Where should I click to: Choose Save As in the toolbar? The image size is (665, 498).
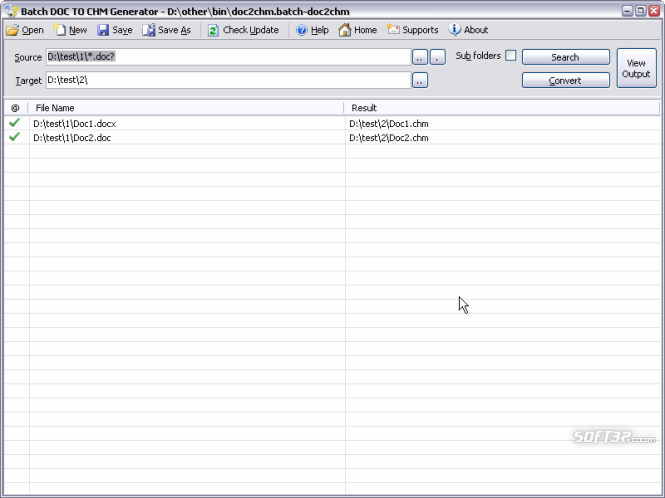(x=174, y=30)
